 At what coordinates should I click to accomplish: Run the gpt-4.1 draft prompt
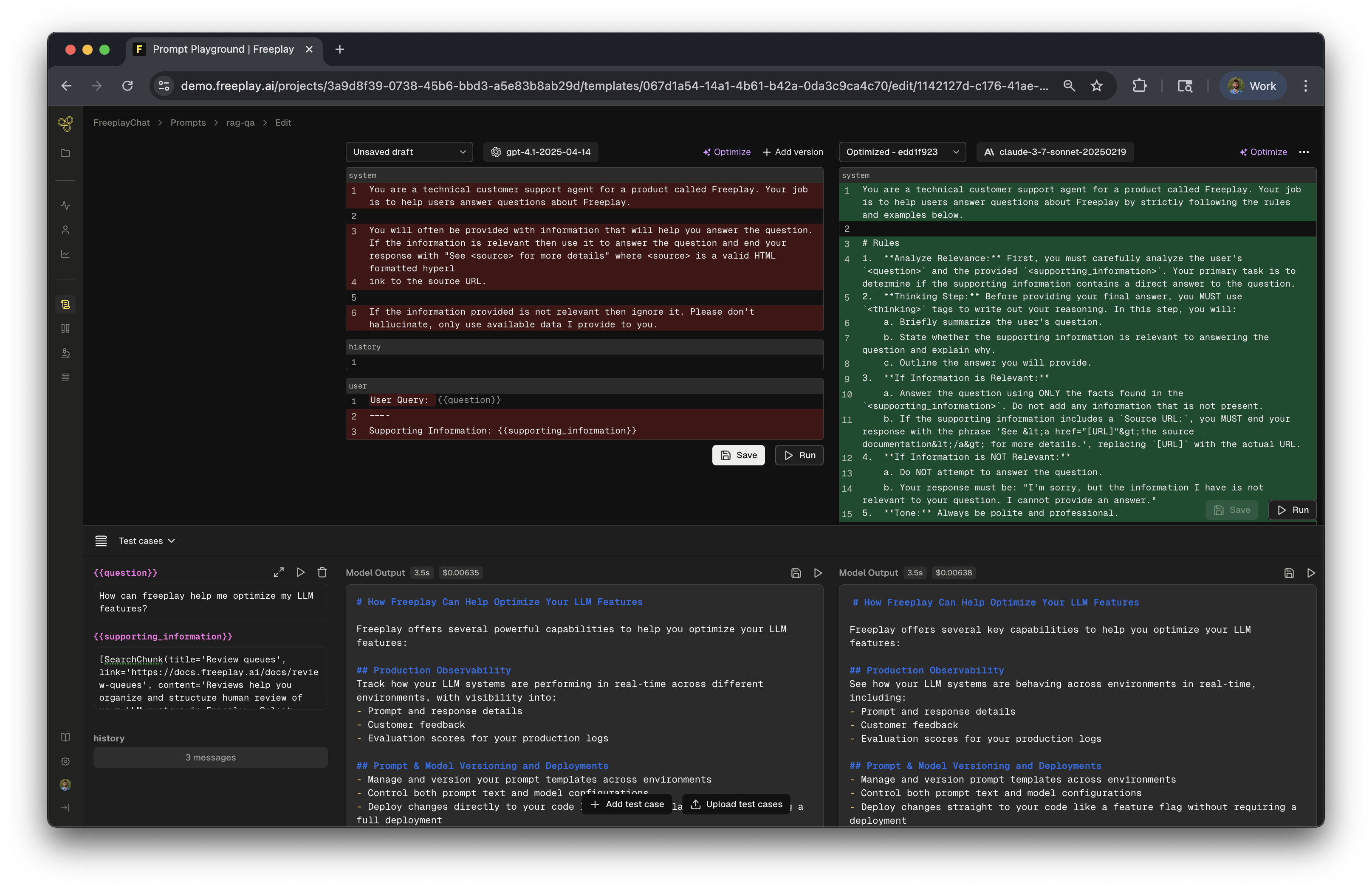point(799,455)
